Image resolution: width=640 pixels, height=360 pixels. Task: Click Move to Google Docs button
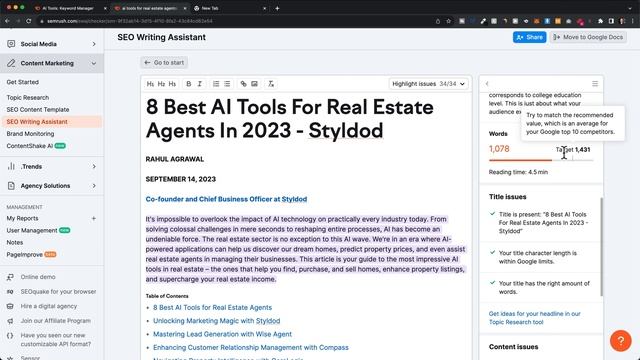tap(588, 37)
